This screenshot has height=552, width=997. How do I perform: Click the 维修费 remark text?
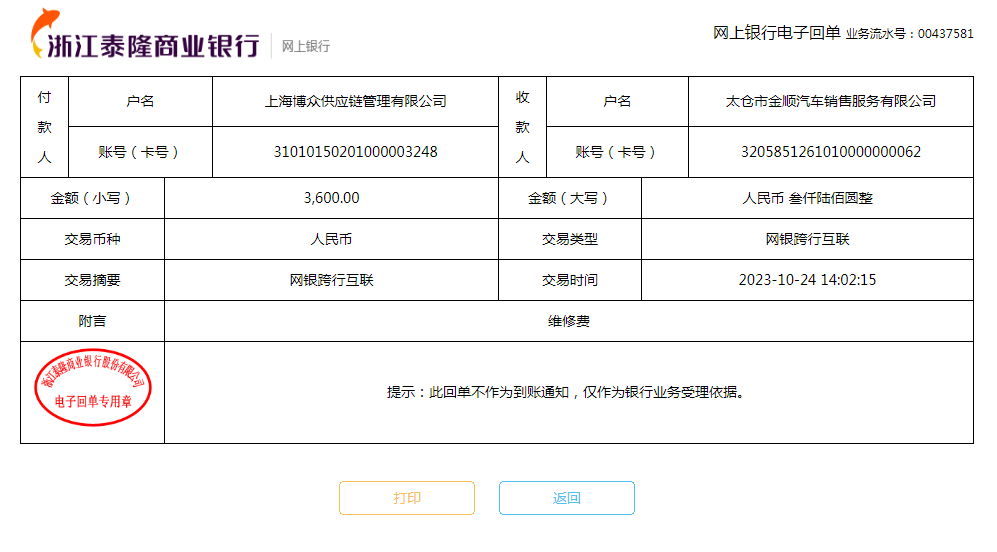click(568, 321)
